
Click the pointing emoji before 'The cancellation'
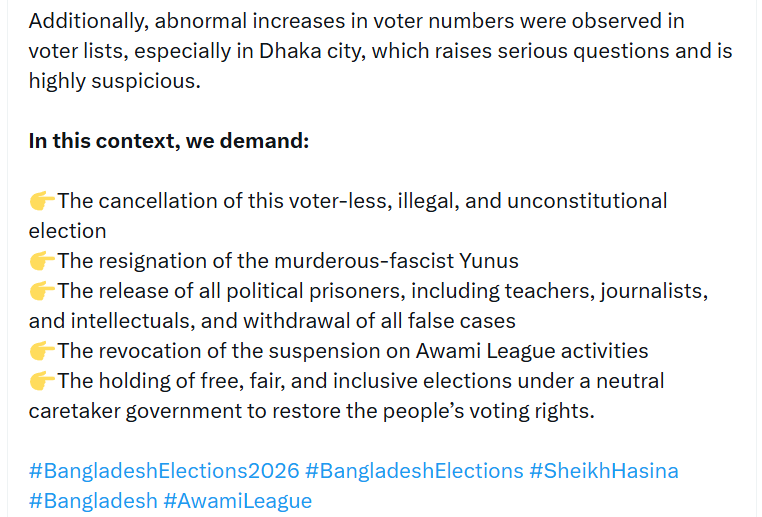tap(42, 201)
